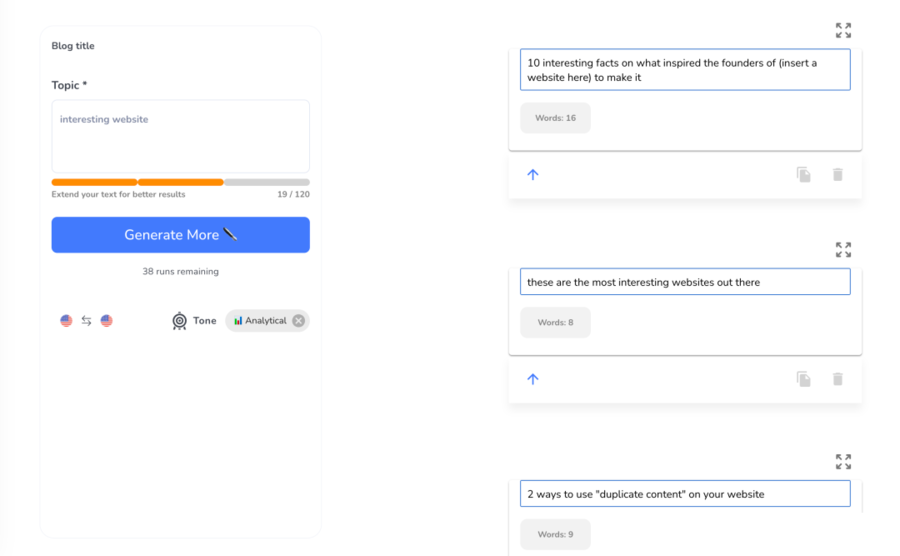Copy the 'most interesting websites' result
Screen dimensions: 900x556
click(x=803, y=379)
